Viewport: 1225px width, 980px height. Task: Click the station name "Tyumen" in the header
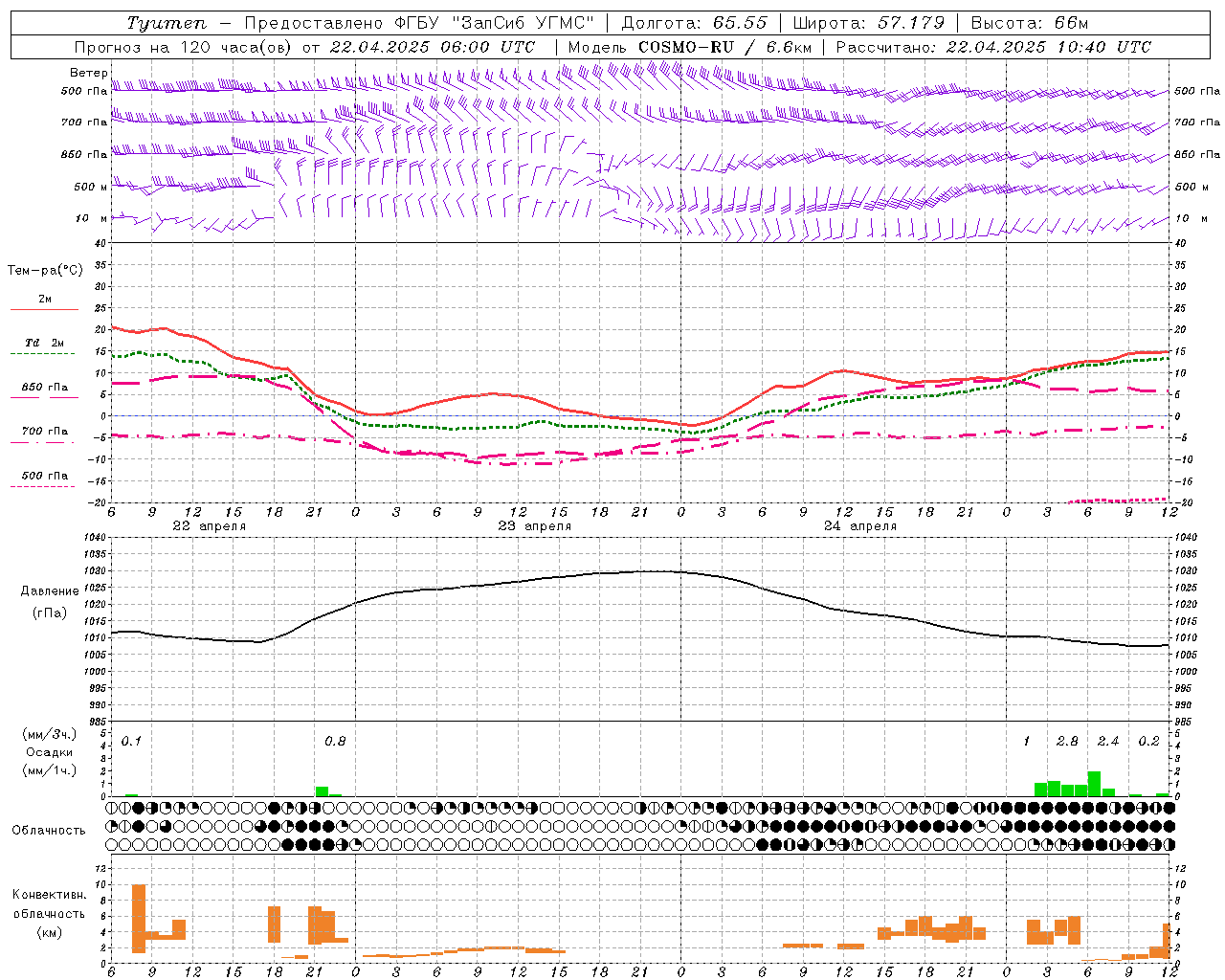click(167, 23)
